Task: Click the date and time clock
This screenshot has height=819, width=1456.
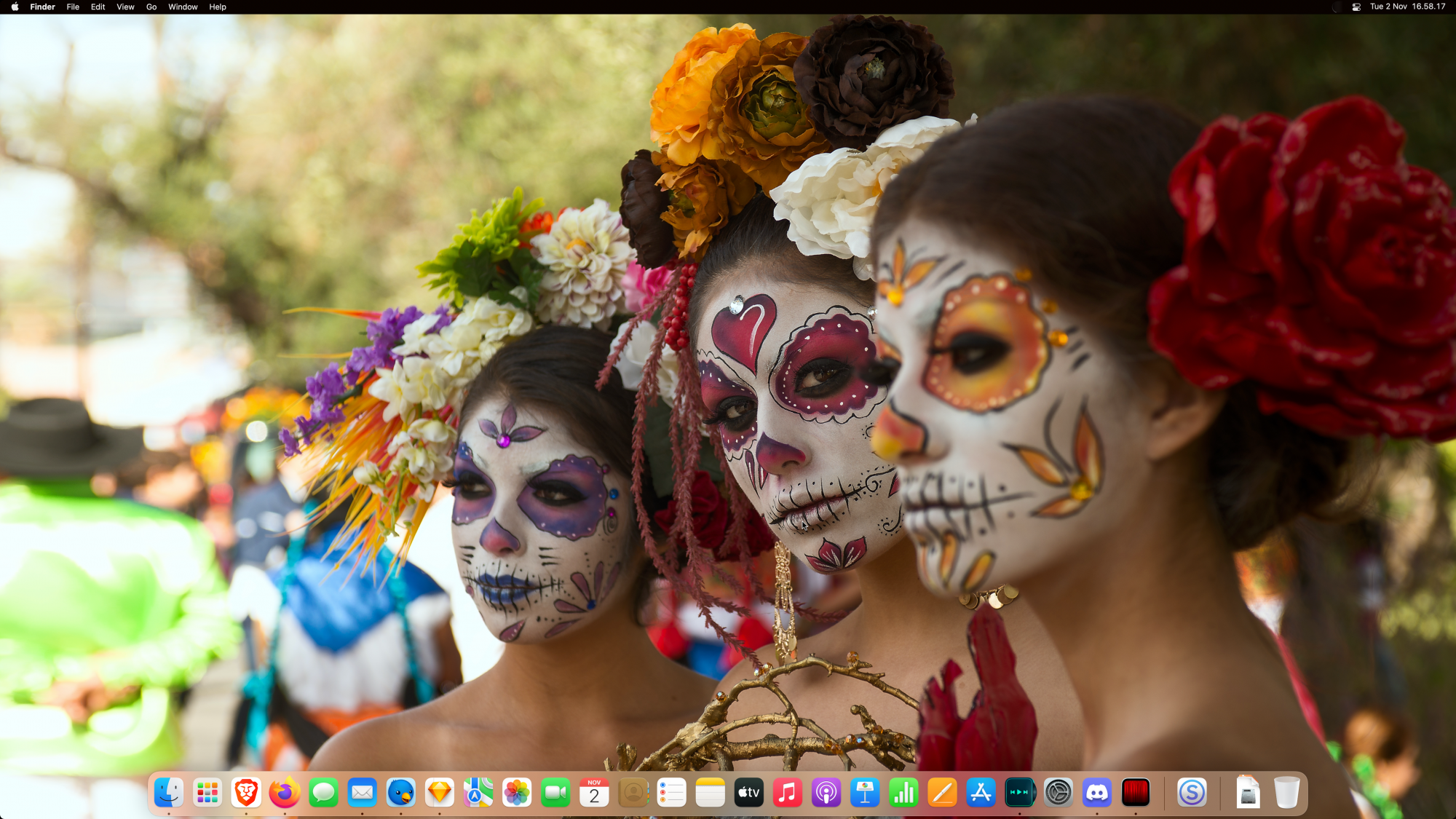Action: (x=1407, y=7)
